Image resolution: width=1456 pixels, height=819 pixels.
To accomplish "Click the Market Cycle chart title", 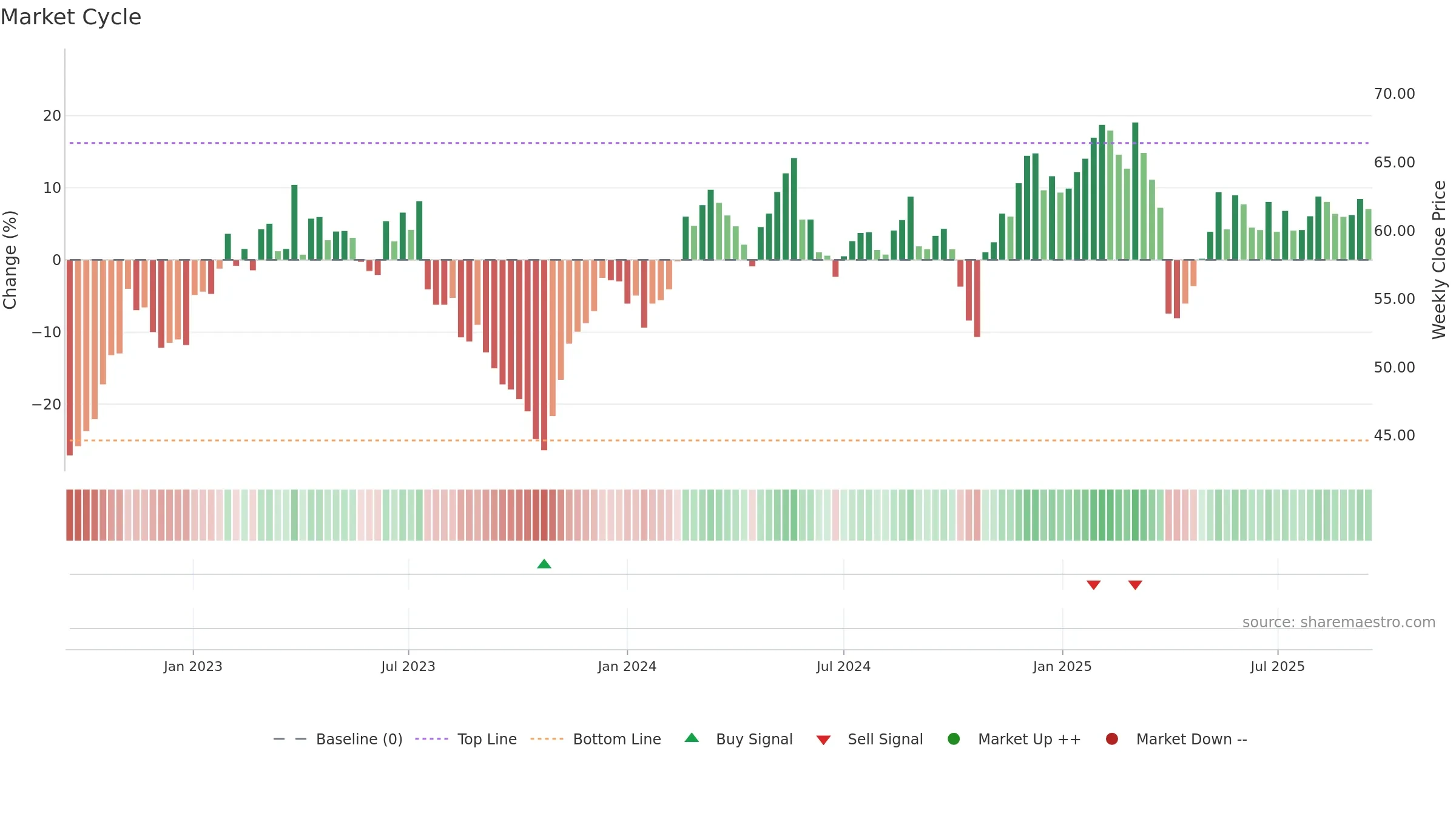I will point(71,17).
